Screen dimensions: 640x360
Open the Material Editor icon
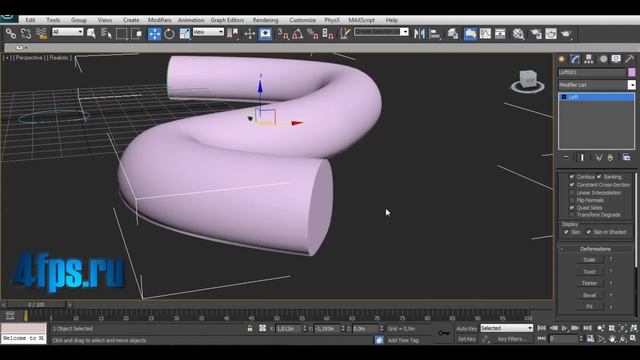click(x=518, y=34)
